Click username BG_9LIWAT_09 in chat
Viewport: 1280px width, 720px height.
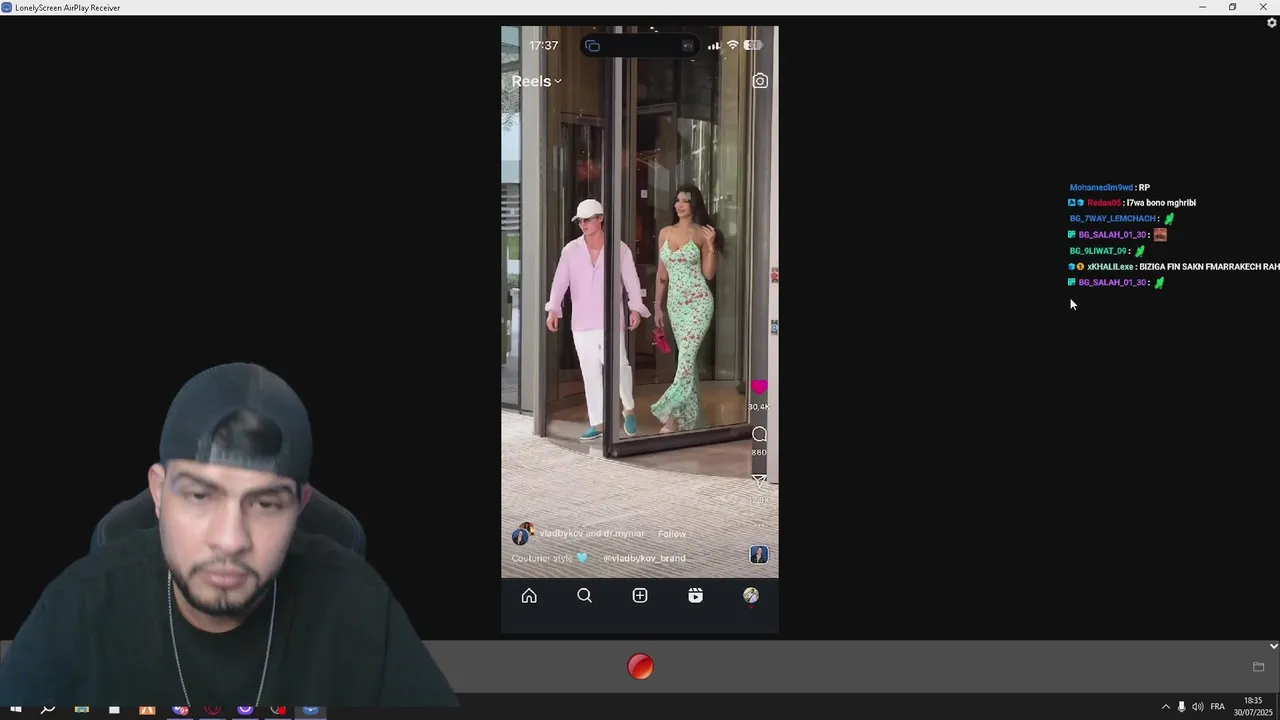tap(1098, 251)
